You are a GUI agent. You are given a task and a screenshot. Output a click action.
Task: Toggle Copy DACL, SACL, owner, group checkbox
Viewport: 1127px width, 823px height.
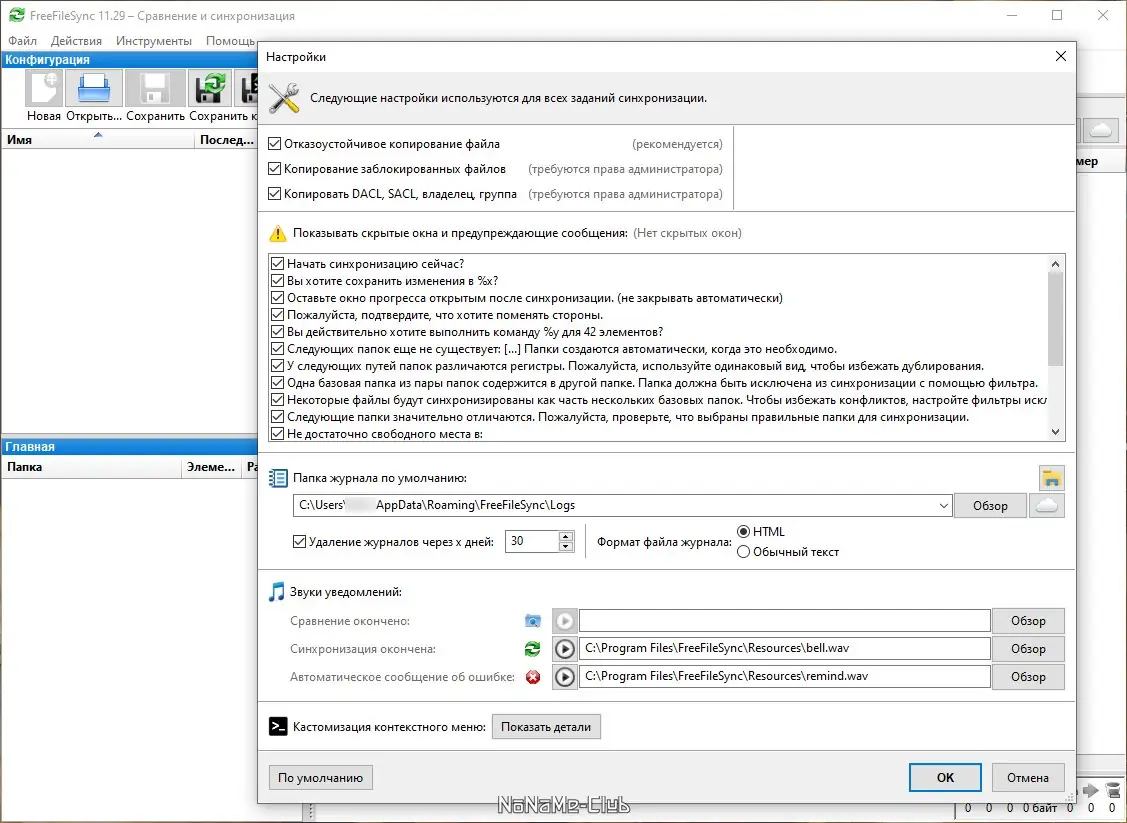tap(274, 194)
